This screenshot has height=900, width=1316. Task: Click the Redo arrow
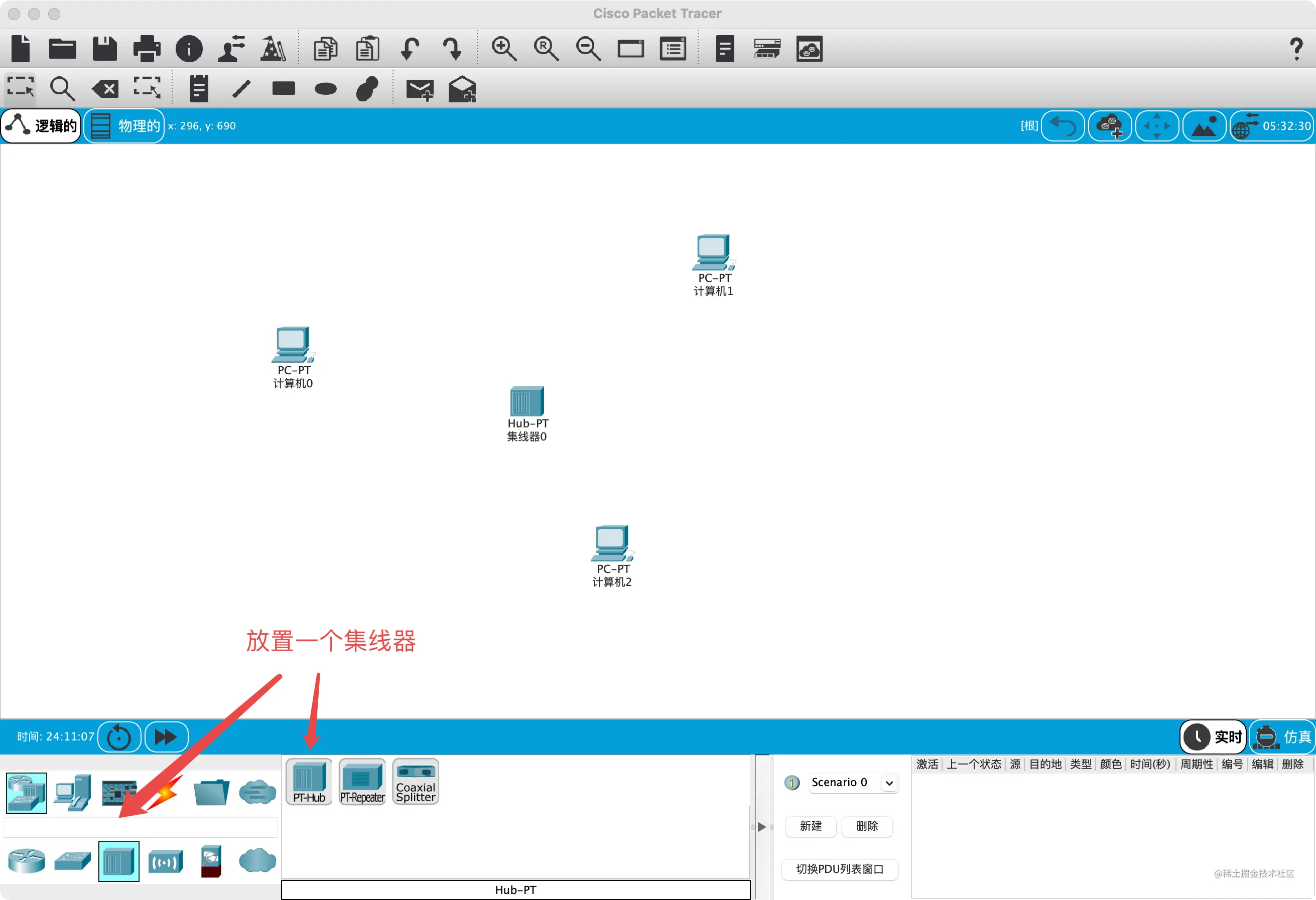(452, 49)
